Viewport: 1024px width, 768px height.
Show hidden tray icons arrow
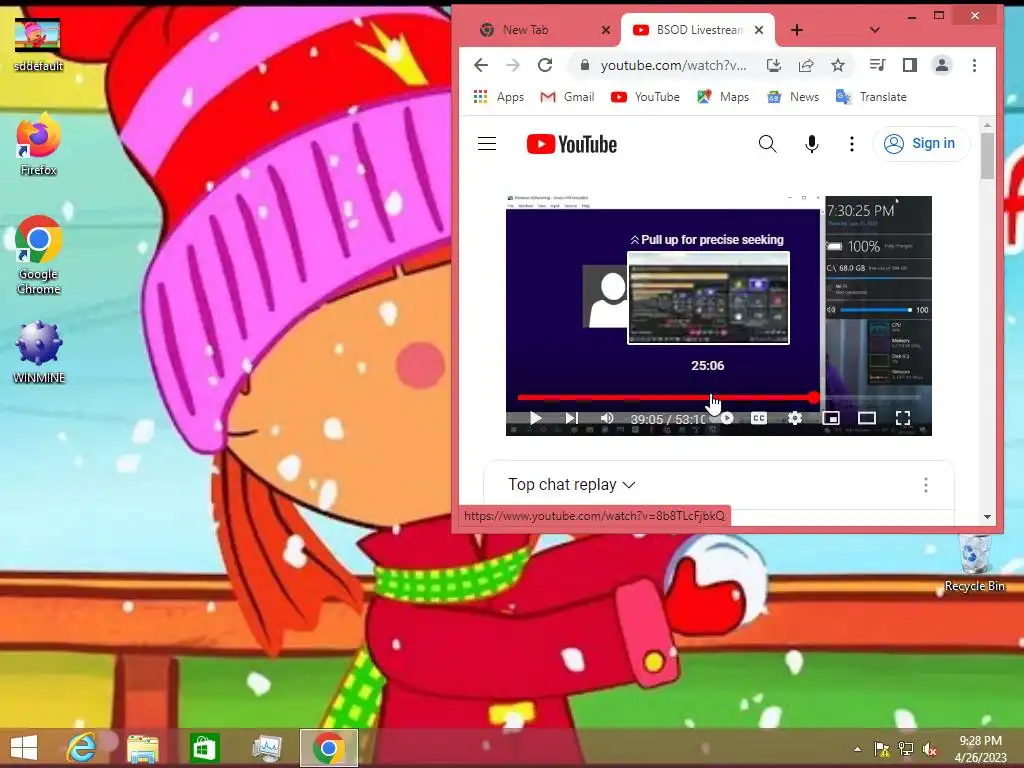857,749
